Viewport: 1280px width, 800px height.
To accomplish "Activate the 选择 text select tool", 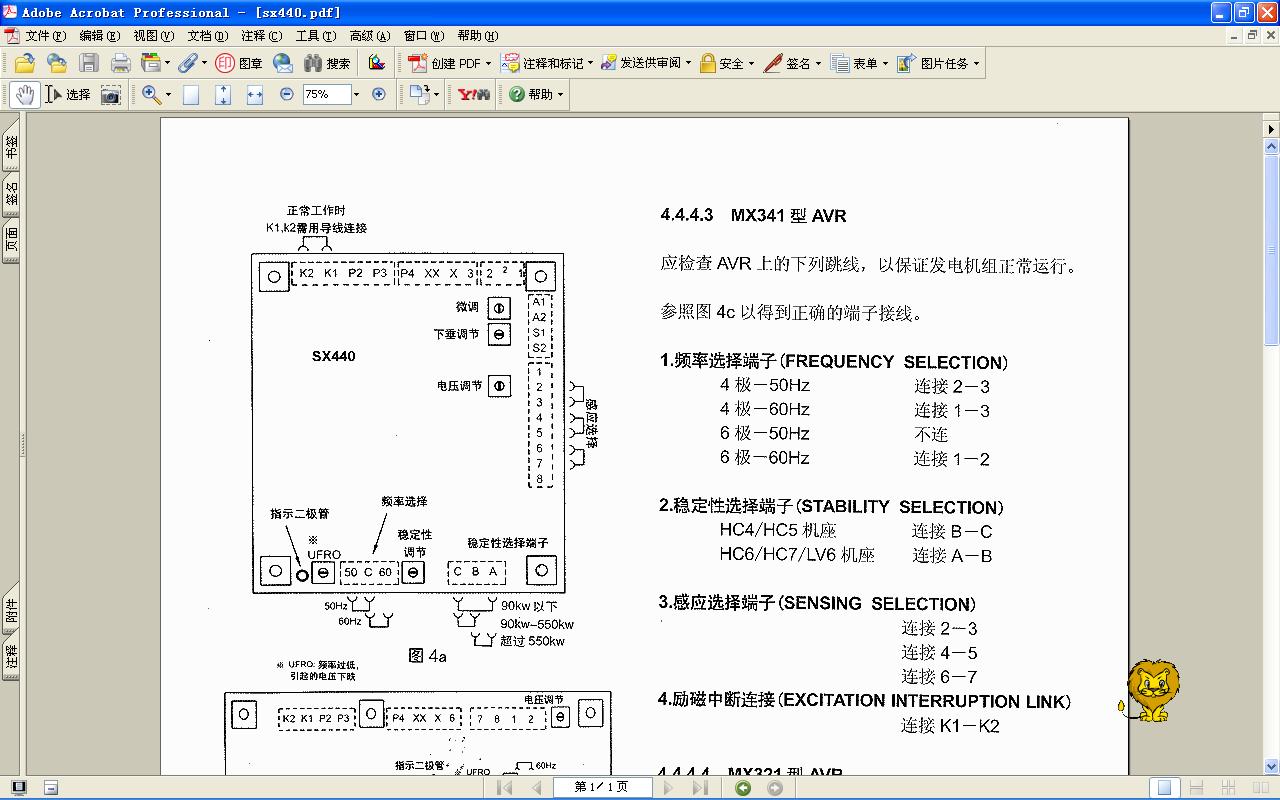I will (x=67, y=94).
